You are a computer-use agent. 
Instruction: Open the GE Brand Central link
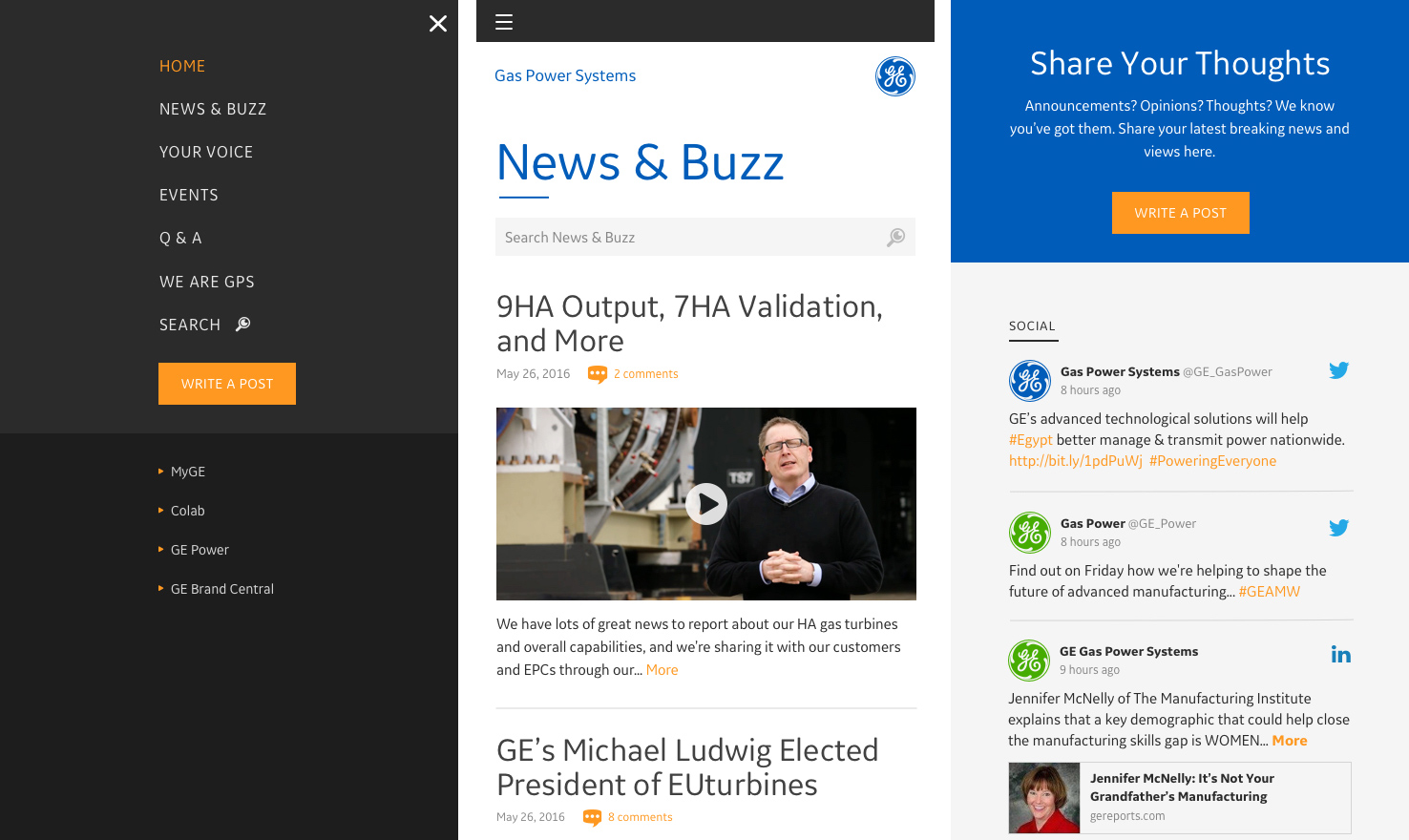pyautogui.click(x=222, y=589)
